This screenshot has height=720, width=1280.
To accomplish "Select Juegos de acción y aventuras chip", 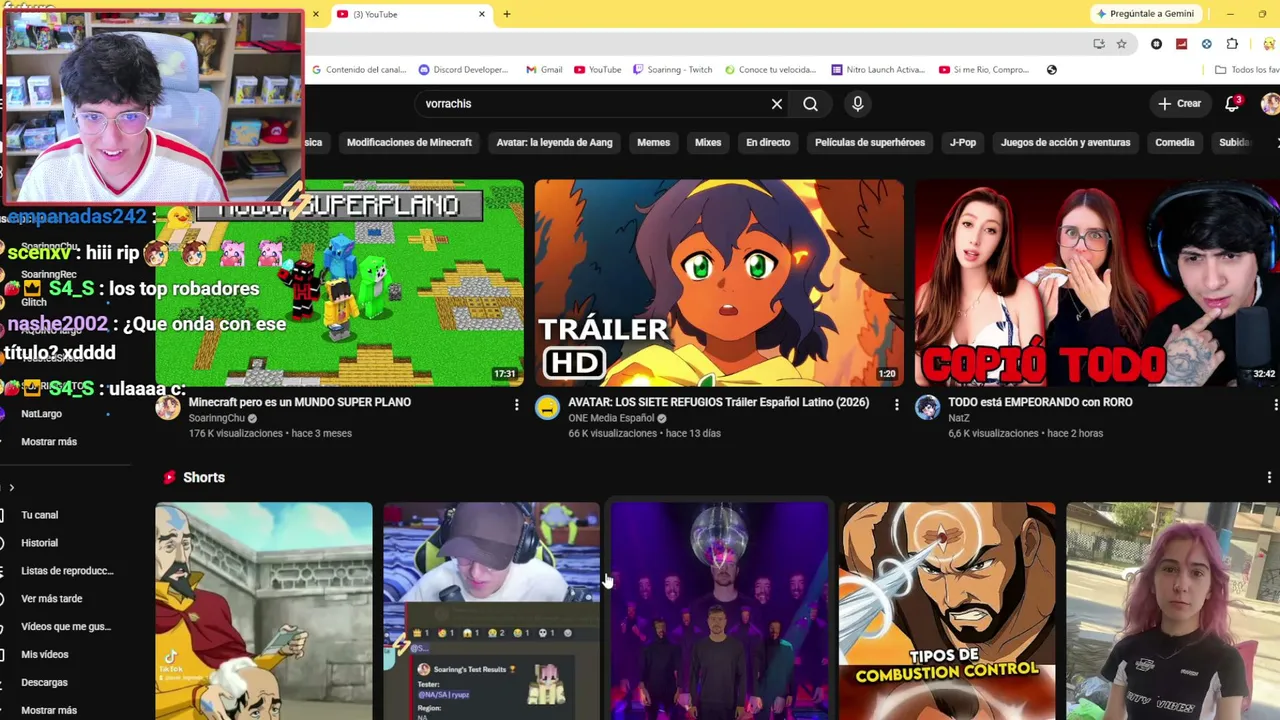I will click(x=1065, y=143).
